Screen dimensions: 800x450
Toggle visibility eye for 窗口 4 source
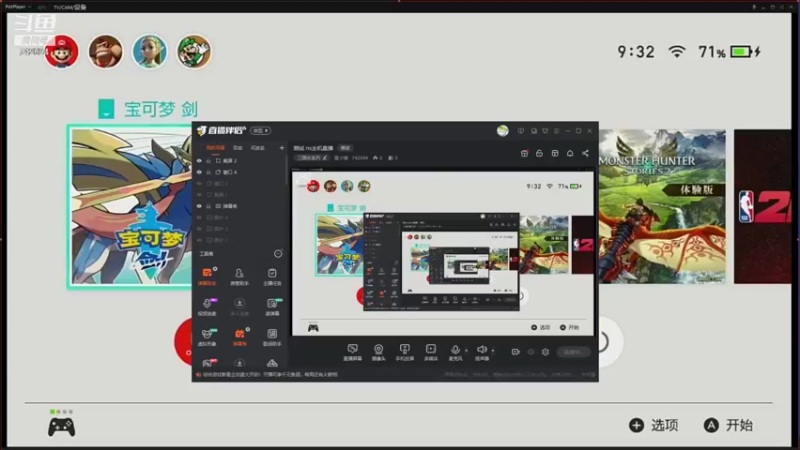coord(199,172)
